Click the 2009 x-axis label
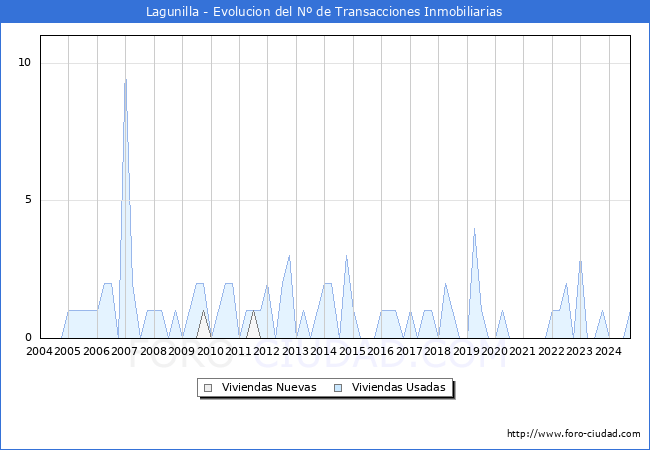This screenshot has height=450, width=650. (182, 351)
